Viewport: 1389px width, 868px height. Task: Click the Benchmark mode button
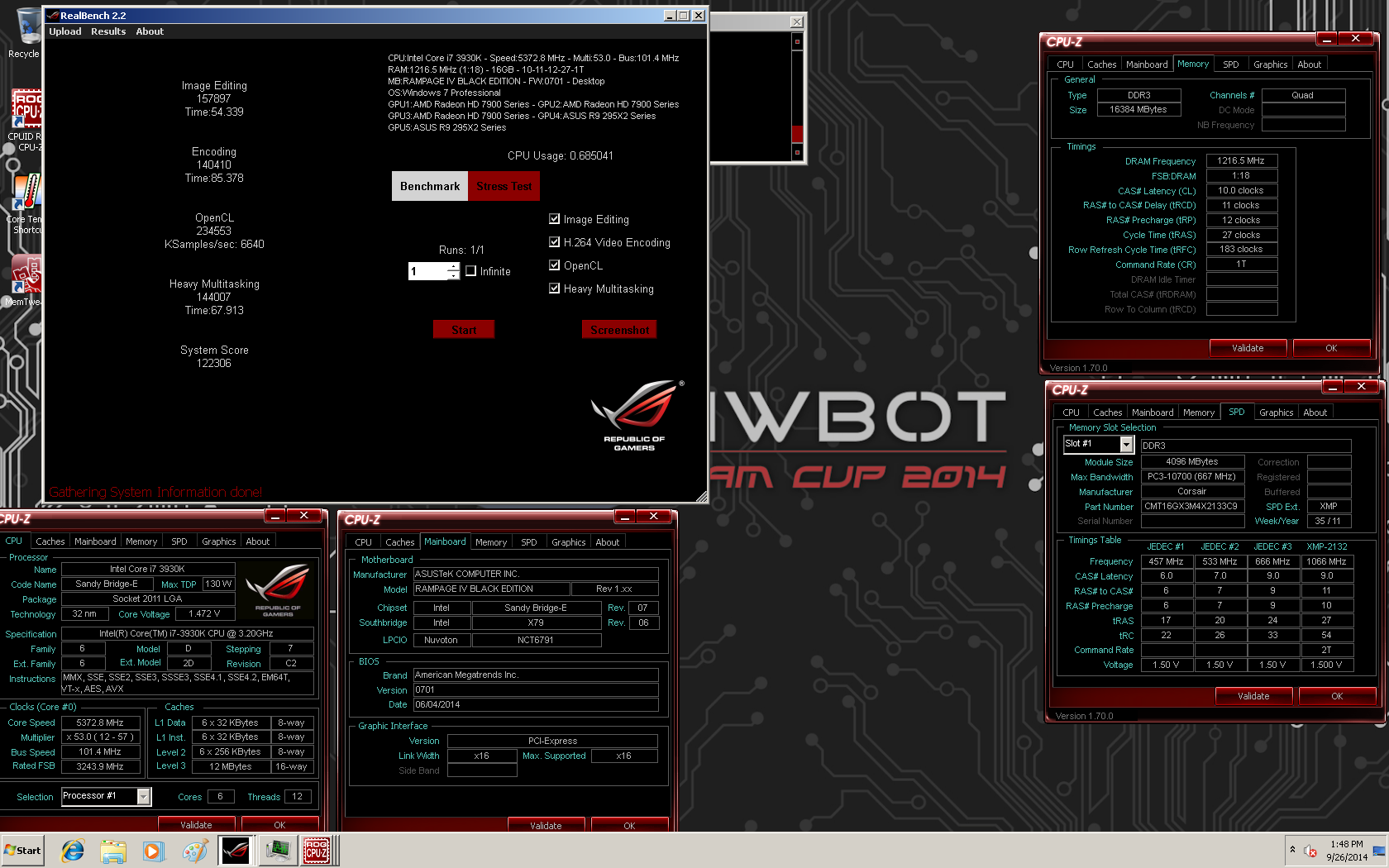tap(430, 186)
